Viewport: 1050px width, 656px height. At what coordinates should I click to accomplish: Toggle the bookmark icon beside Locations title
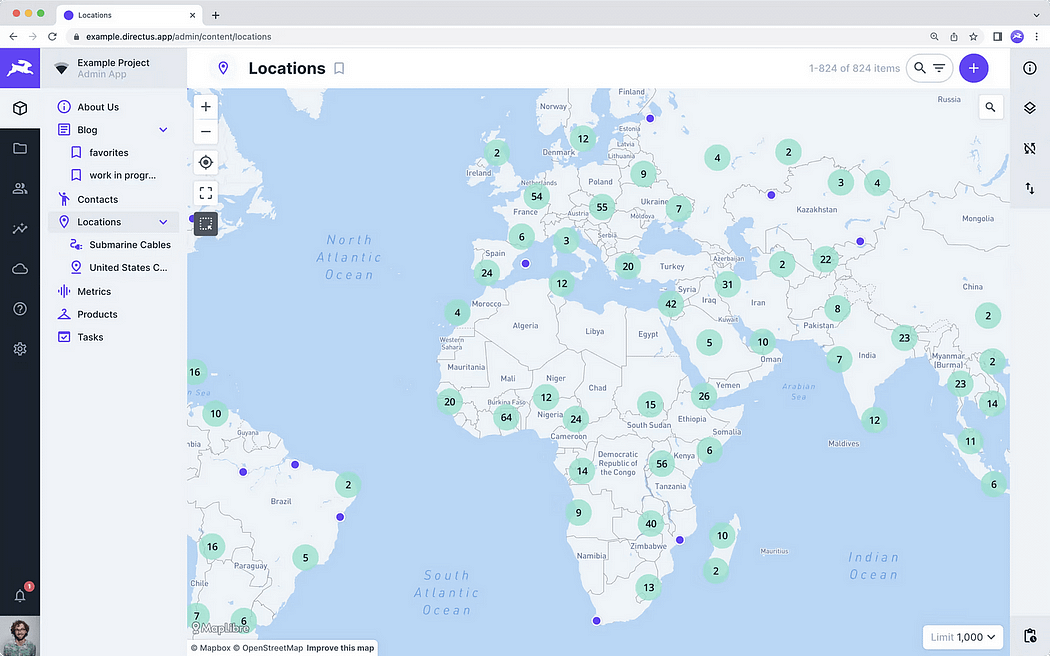[x=339, y=68]
